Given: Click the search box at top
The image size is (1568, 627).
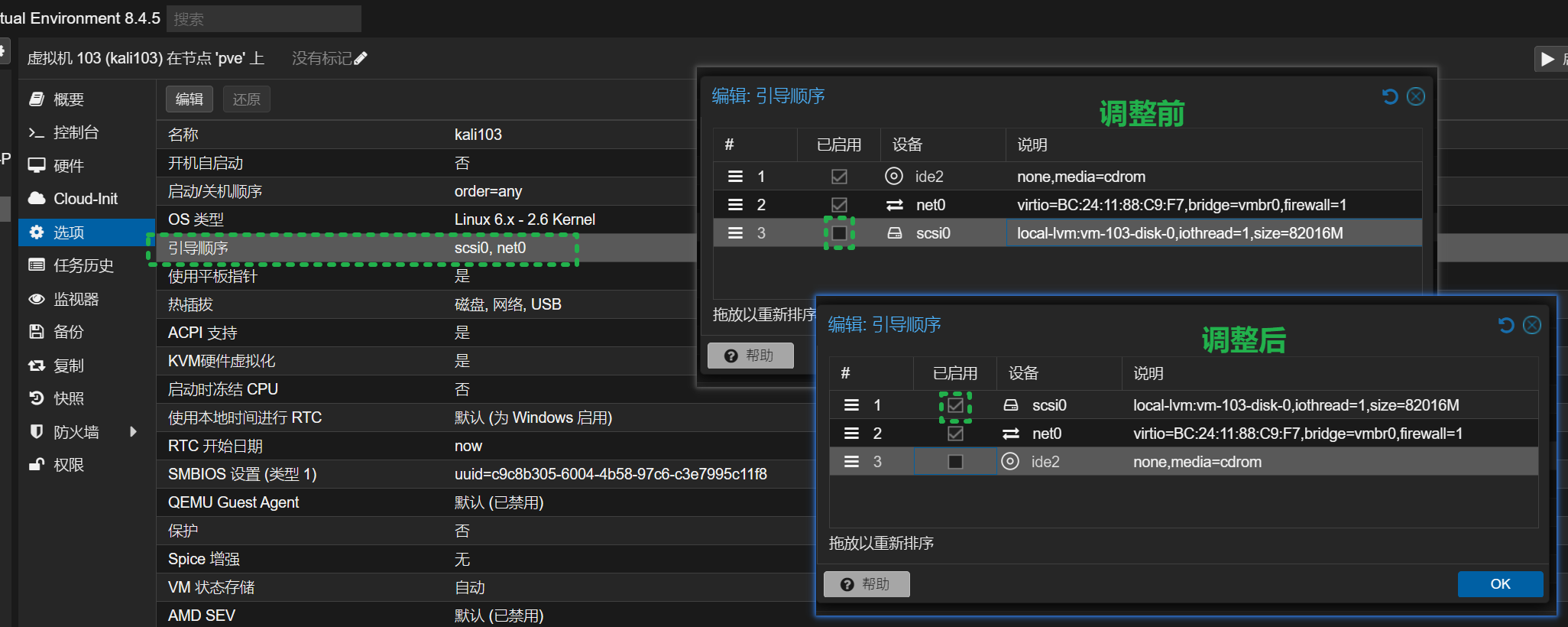Looking at the screenshot, I should click(263, 18).
